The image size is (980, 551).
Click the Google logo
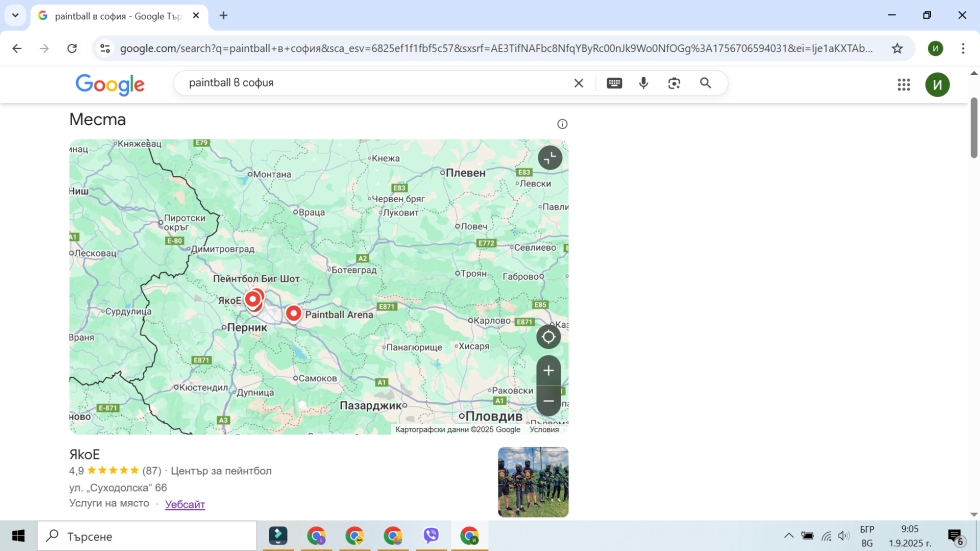coord(110,84)
